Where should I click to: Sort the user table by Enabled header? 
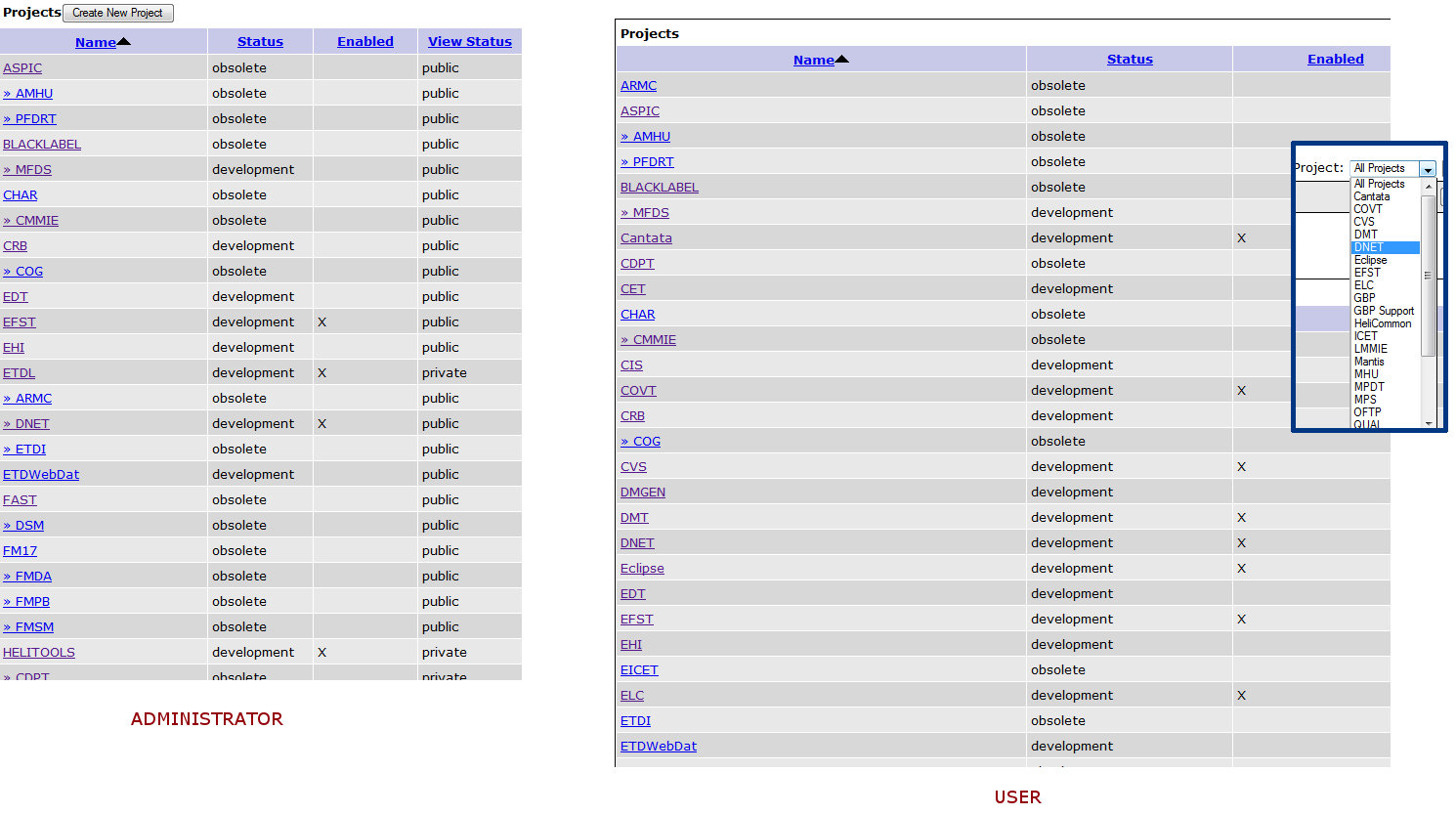click(x=1335, y=60)
